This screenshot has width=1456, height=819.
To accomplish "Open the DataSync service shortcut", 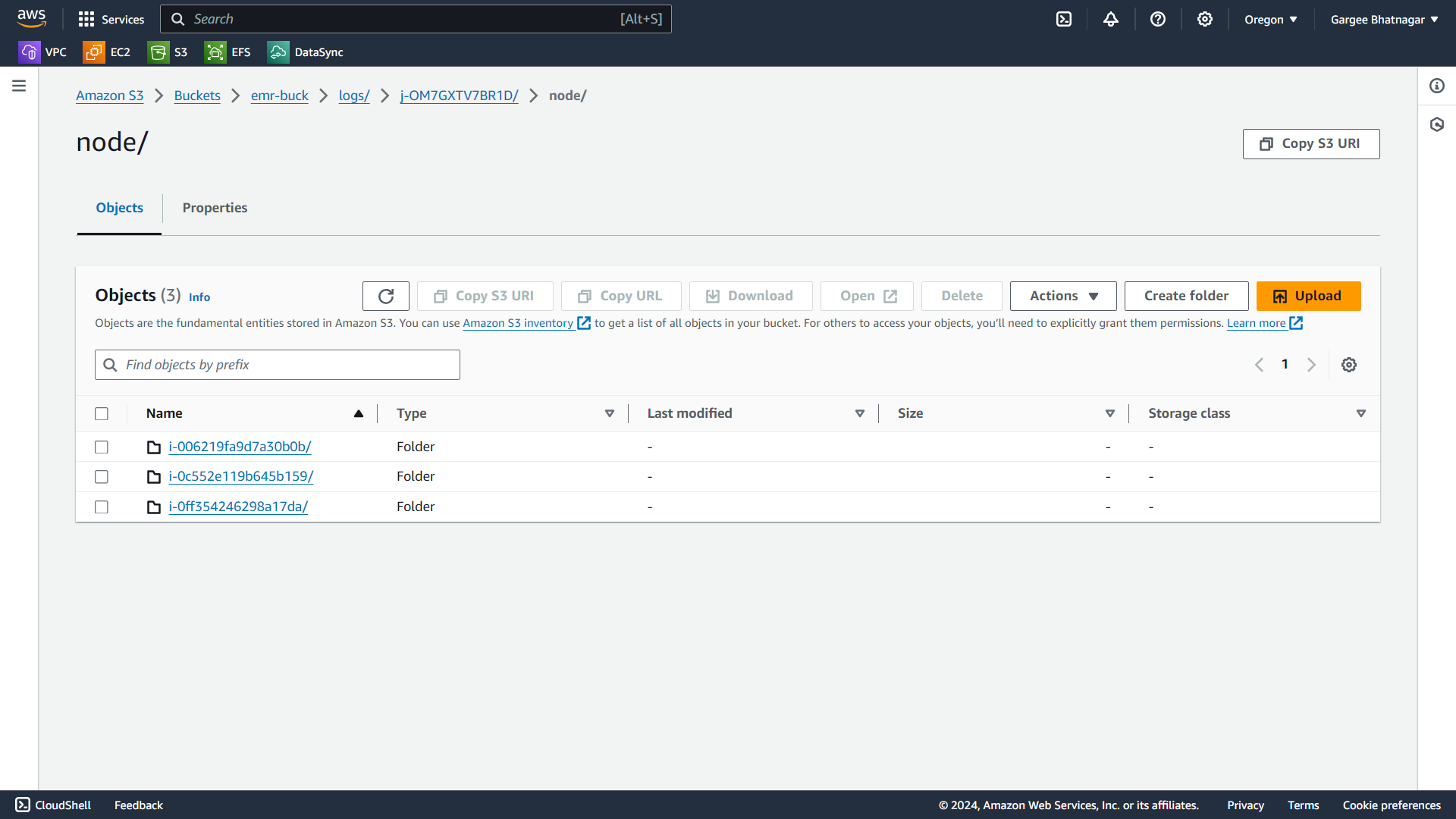I will coord(306,52).
